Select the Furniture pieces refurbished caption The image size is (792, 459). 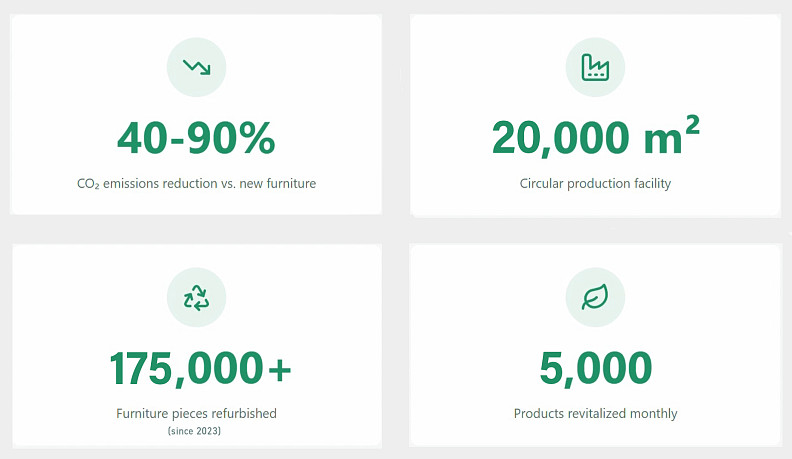(x=196, y=413)
